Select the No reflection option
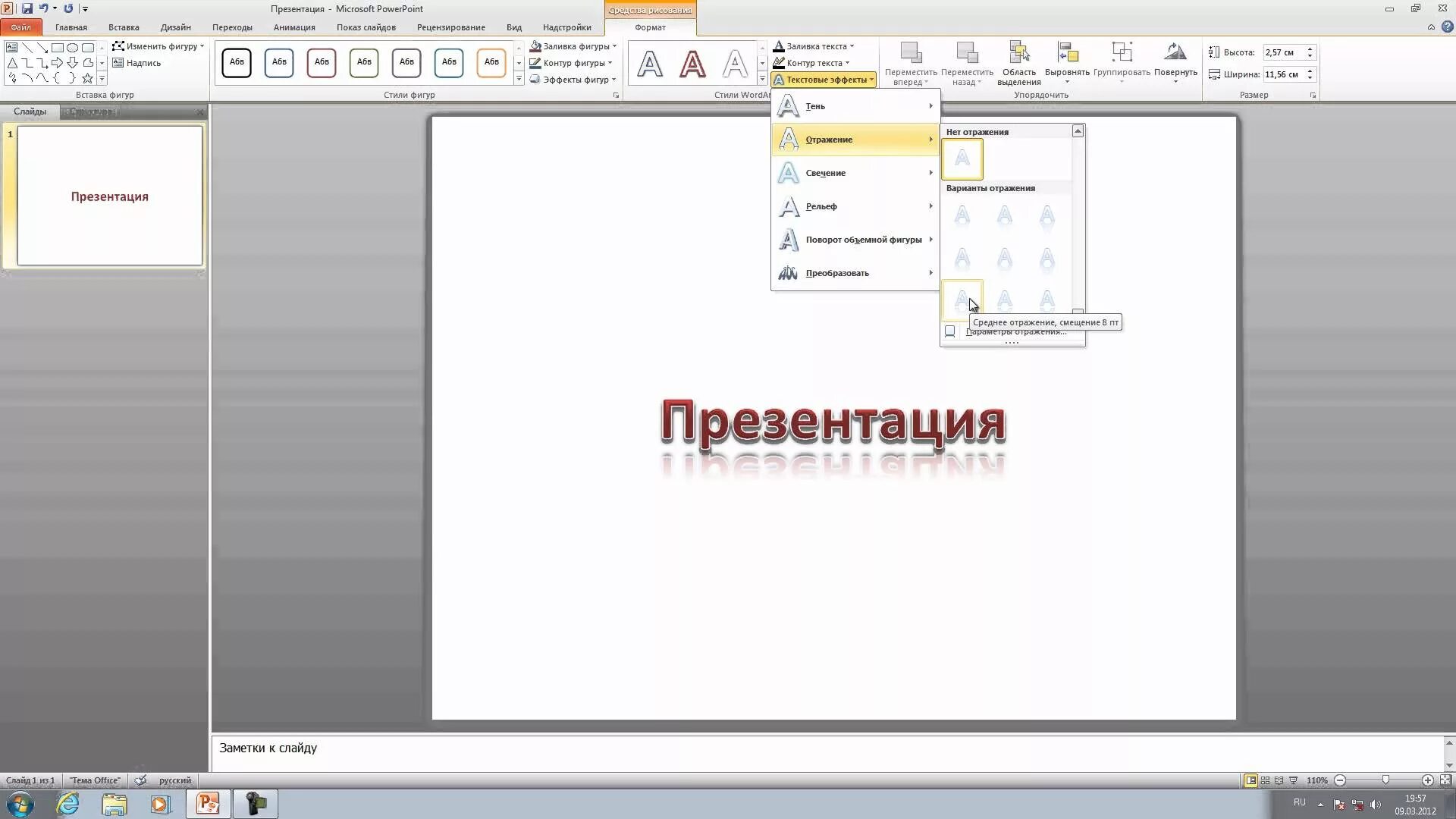 [x=962, y=159]
